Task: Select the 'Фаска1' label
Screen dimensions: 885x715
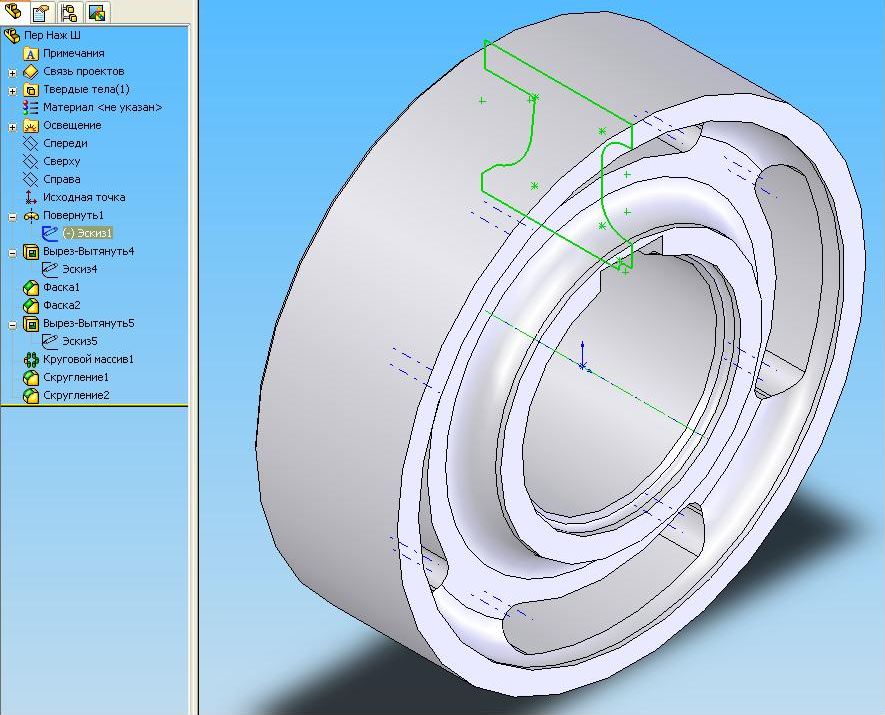Action: [x=62, y=287]
